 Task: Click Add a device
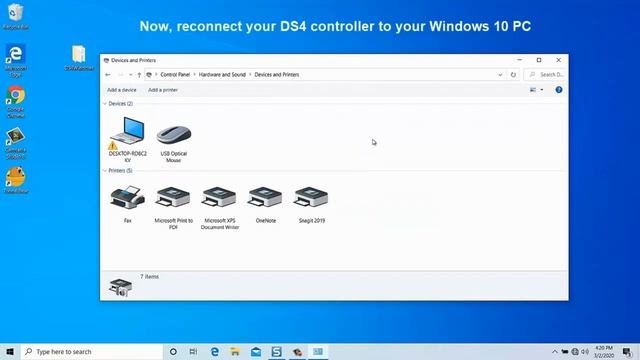pos(122,90)
